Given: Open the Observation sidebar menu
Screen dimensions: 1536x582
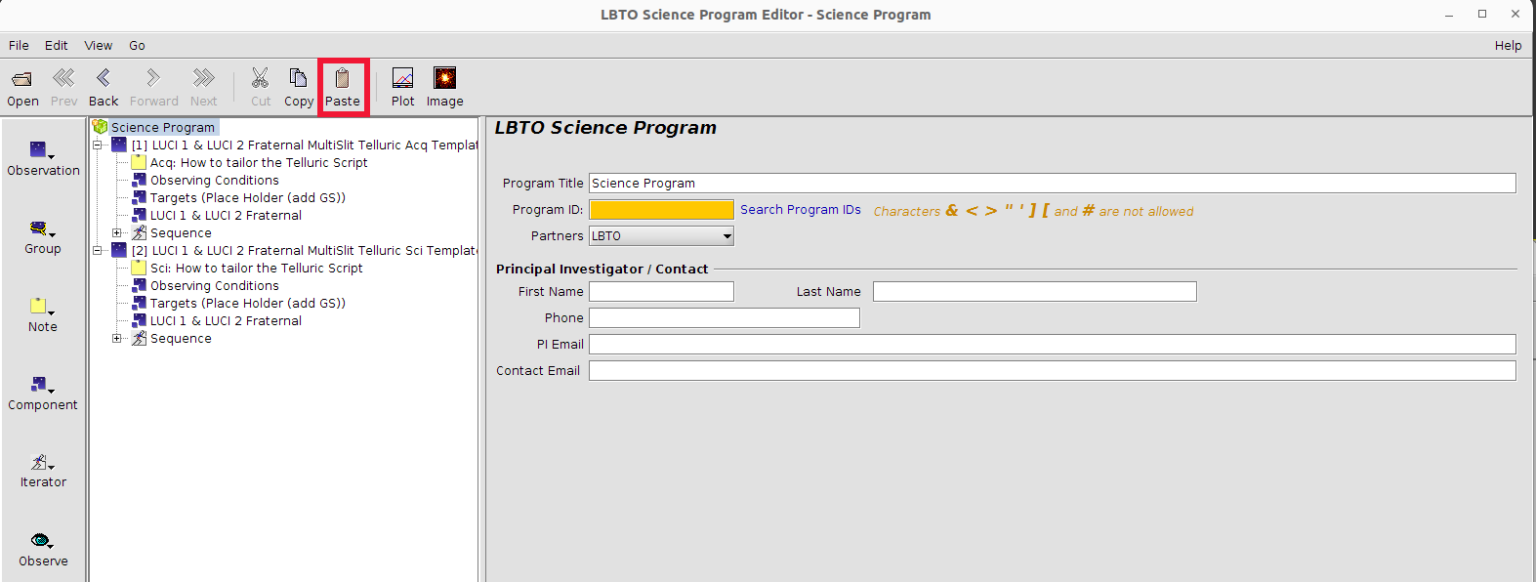Looking at the screenshot, I should click(x=43, y=158).
